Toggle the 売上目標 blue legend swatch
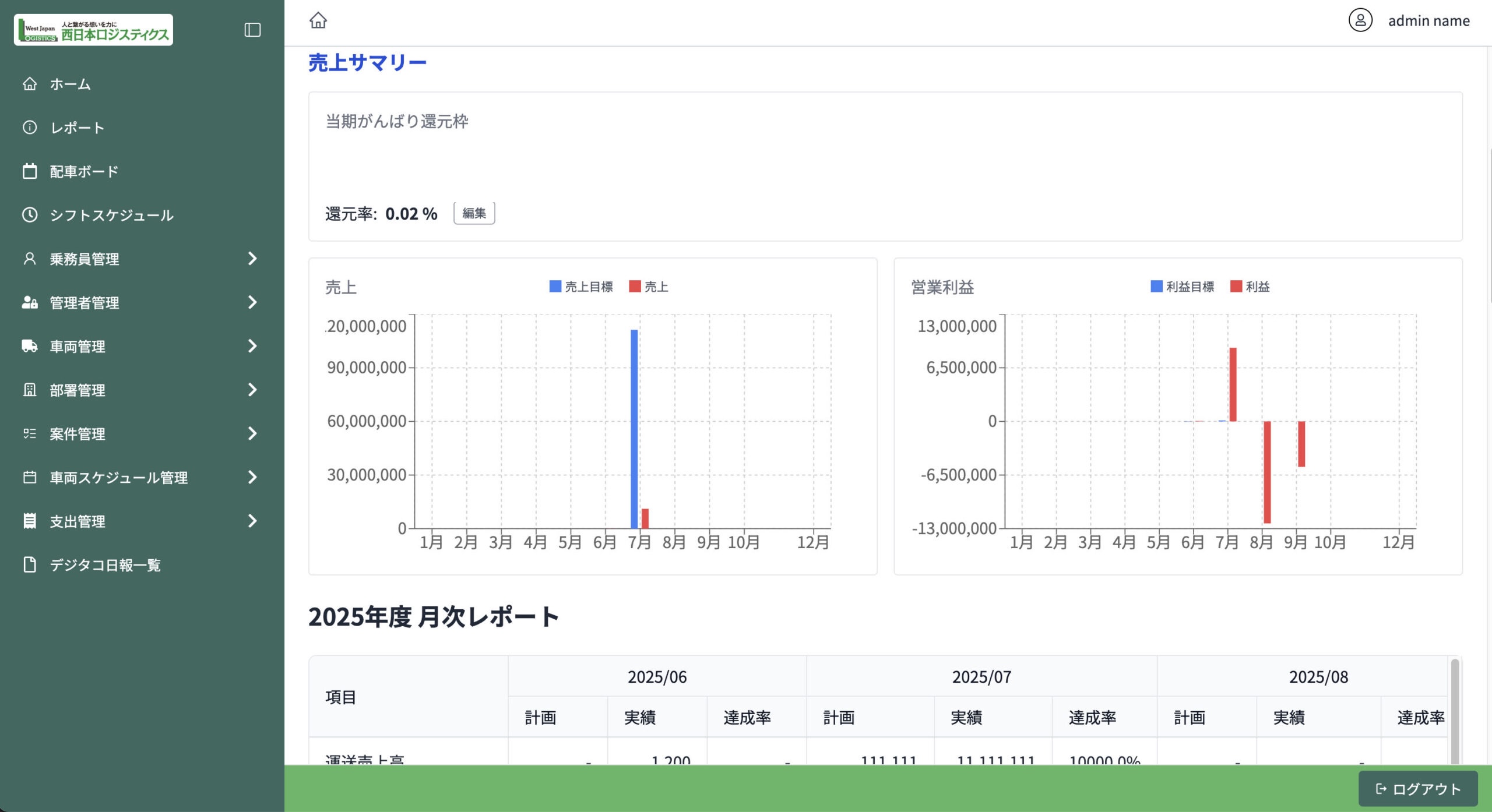The width and height of the screenshot is (1492, 812). tap(555, 287)
